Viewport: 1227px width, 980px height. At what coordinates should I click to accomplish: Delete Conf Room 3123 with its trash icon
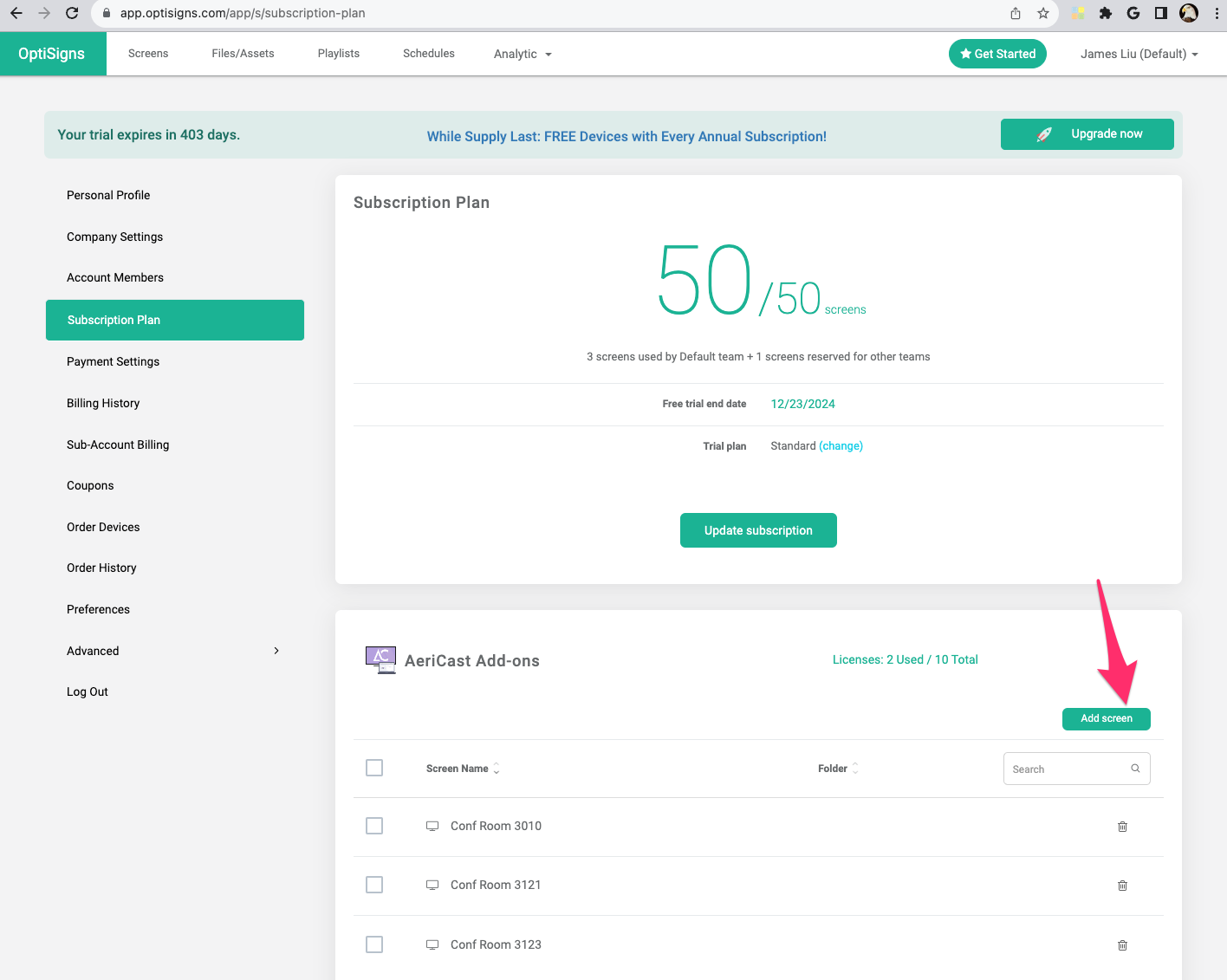(1122, 945)
